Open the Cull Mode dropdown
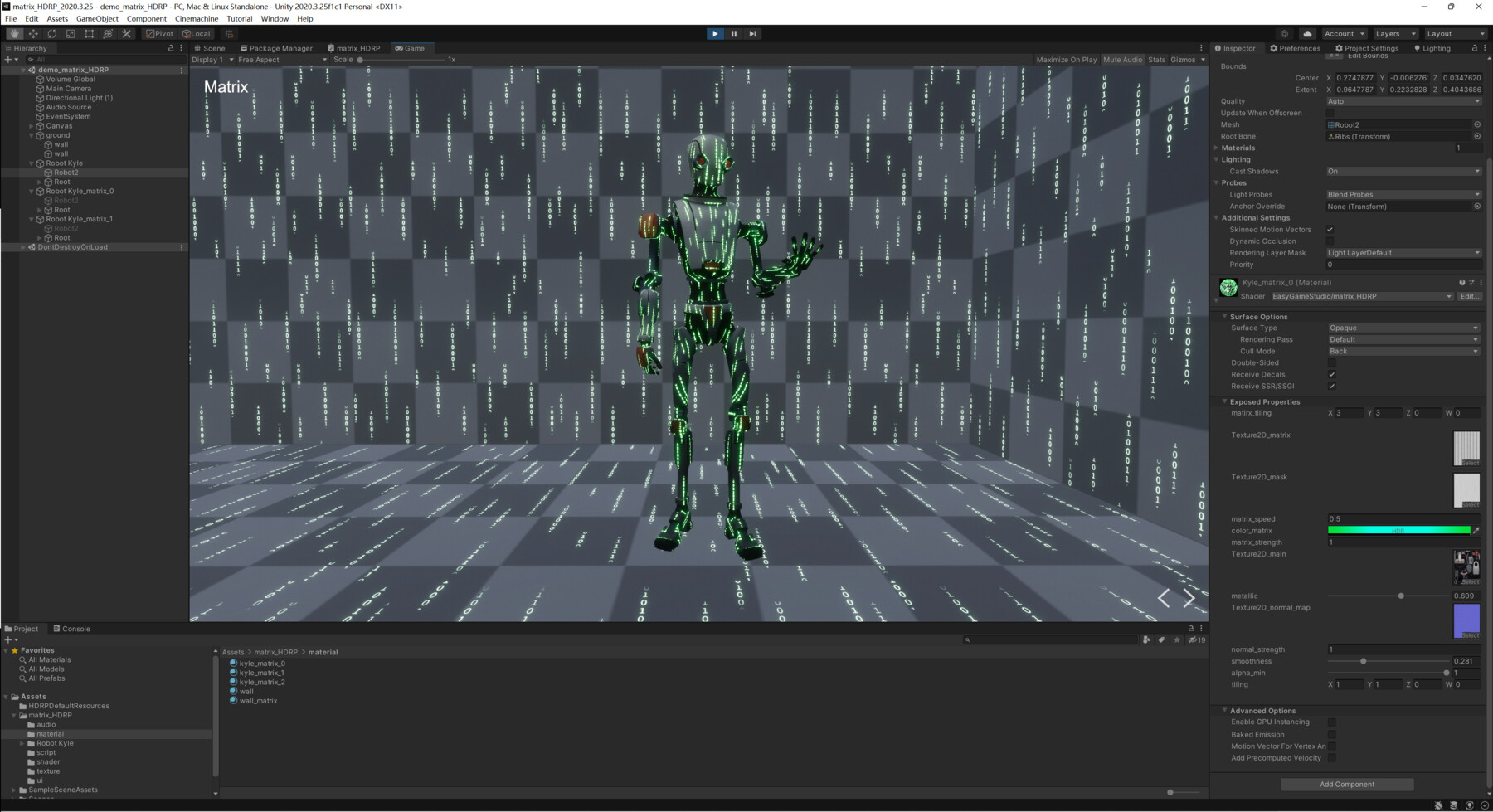Viewport: 1493px width, 812px height. 1403,351
